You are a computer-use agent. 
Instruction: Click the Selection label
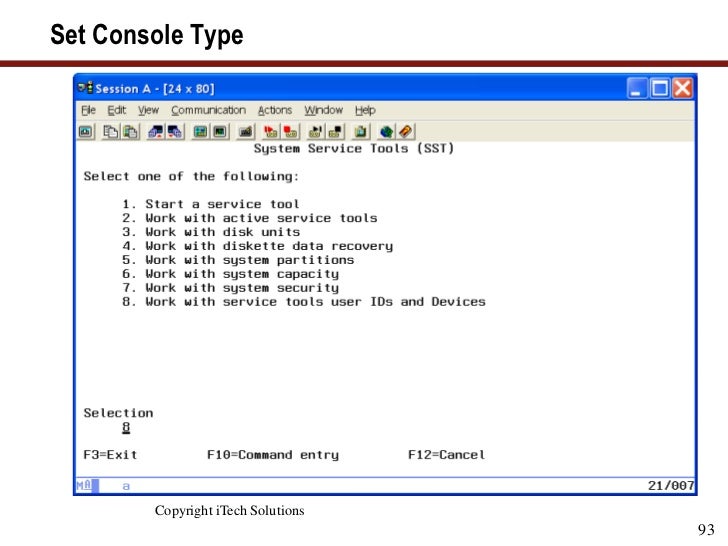(x=118, y=413)
